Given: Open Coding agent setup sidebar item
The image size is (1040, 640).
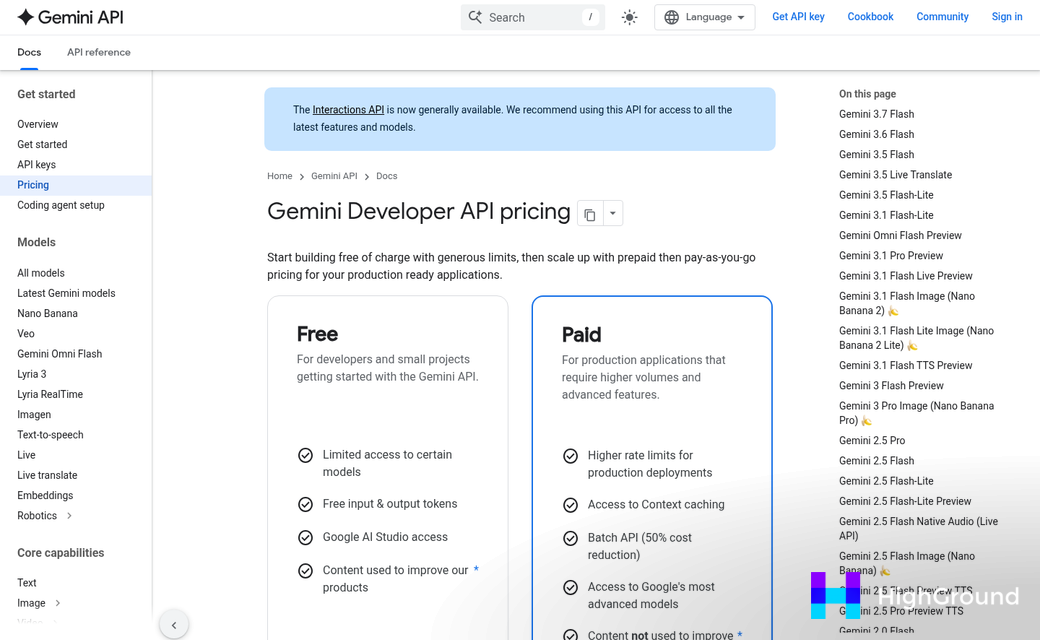Looking at the screenshot, I should tap(61, 205).
